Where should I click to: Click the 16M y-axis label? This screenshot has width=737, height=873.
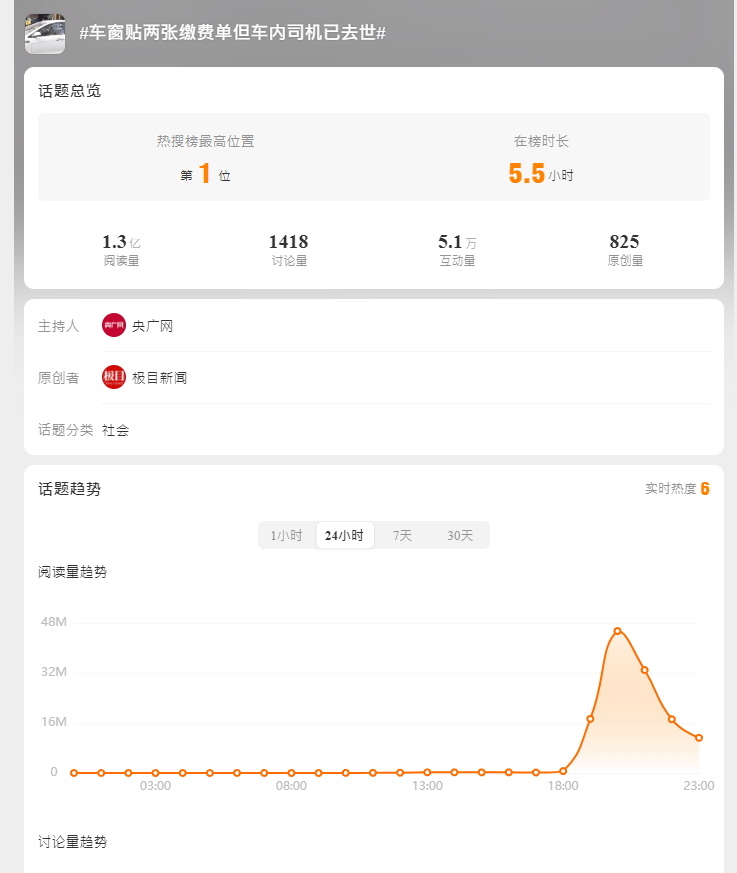point(53,722)
